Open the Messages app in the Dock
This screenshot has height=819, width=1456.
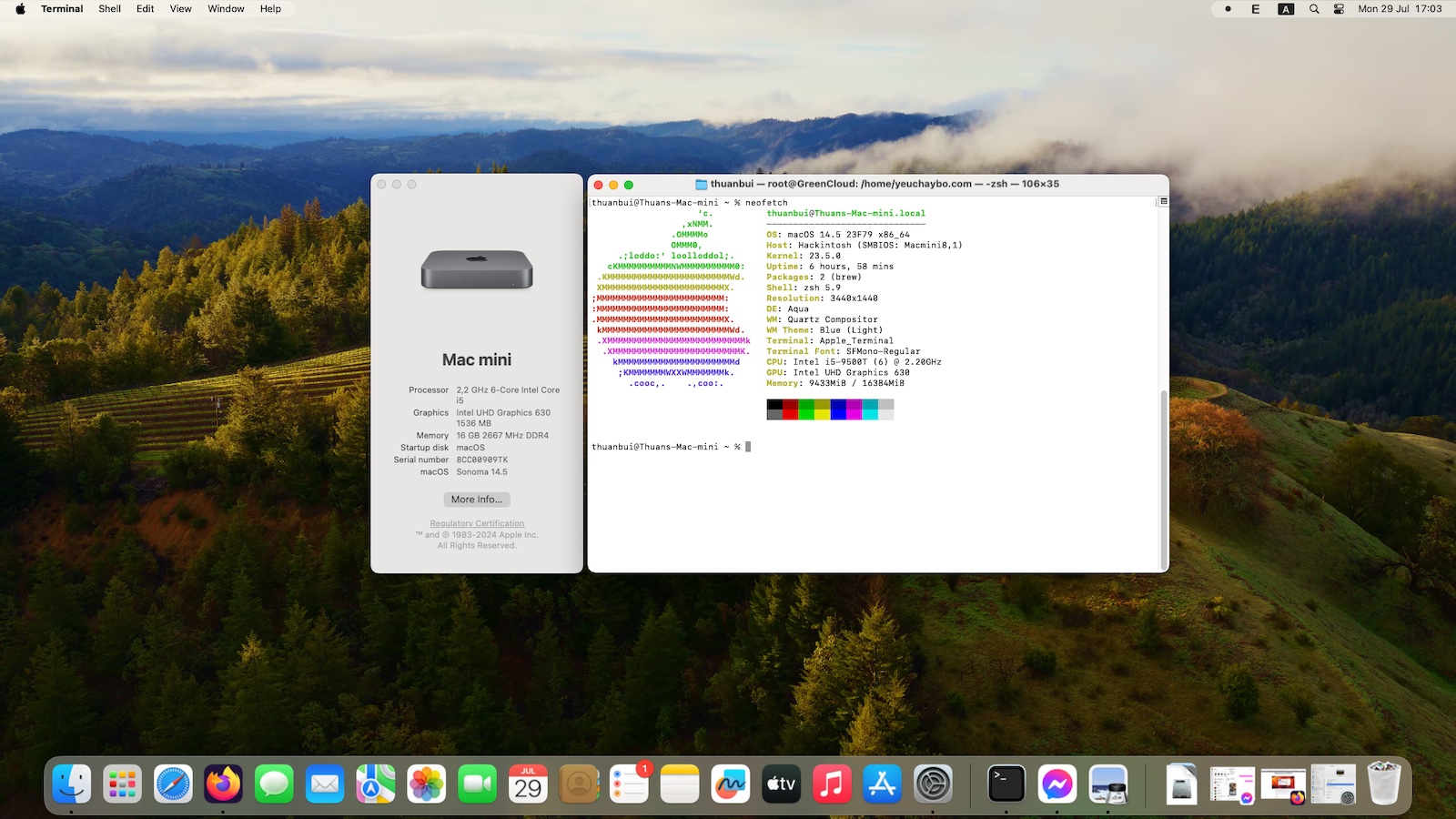[x=275, y=783]
